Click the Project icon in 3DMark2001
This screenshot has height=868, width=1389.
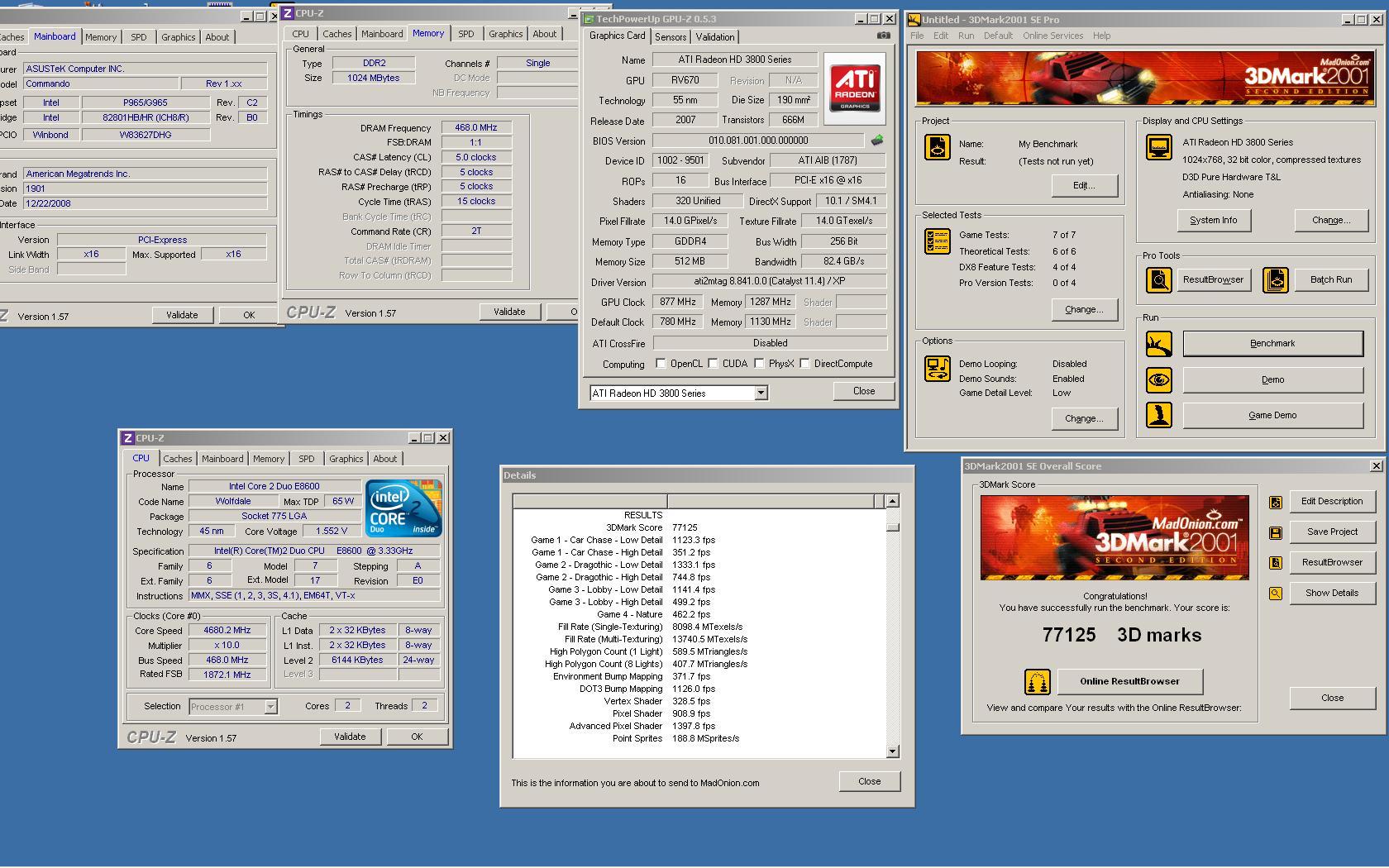pos(937,148)
